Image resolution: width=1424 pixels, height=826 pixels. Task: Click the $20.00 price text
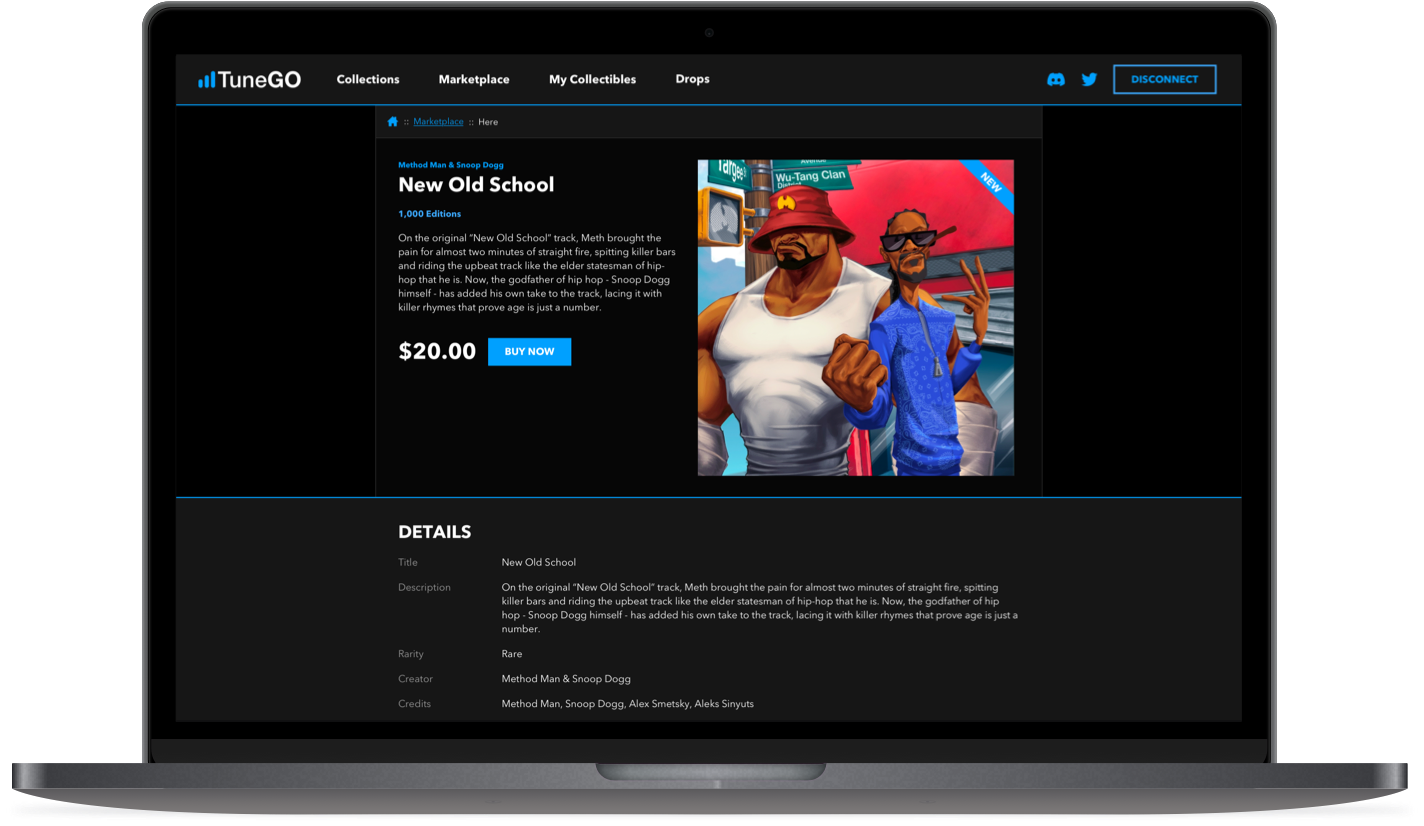(x=437, y=352)
